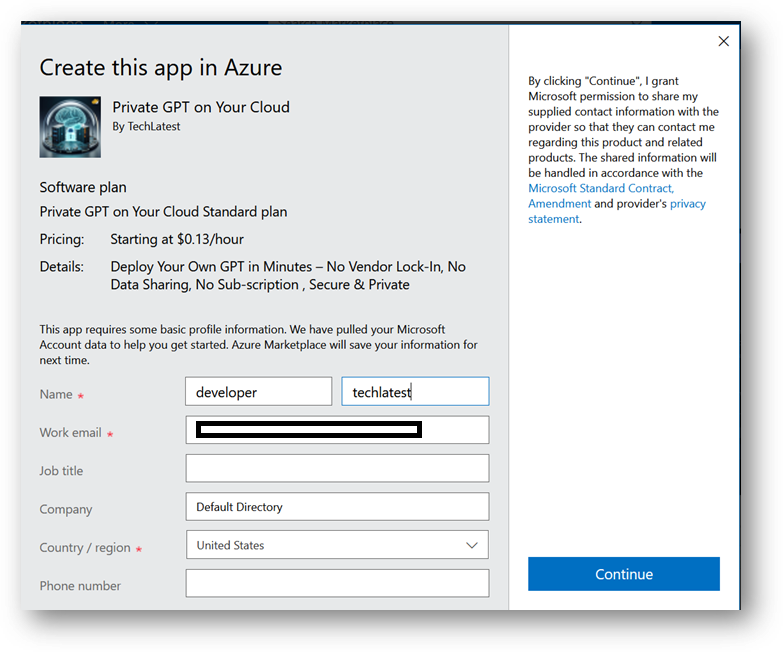Click the Private GPT app logo

tap(70, 127)
